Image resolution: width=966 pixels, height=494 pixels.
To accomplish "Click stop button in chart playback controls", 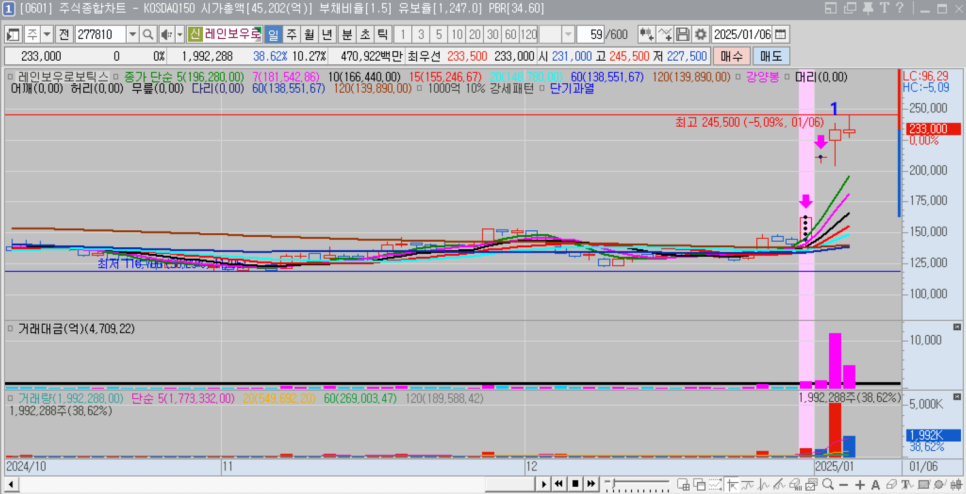I will click(575, 484).
